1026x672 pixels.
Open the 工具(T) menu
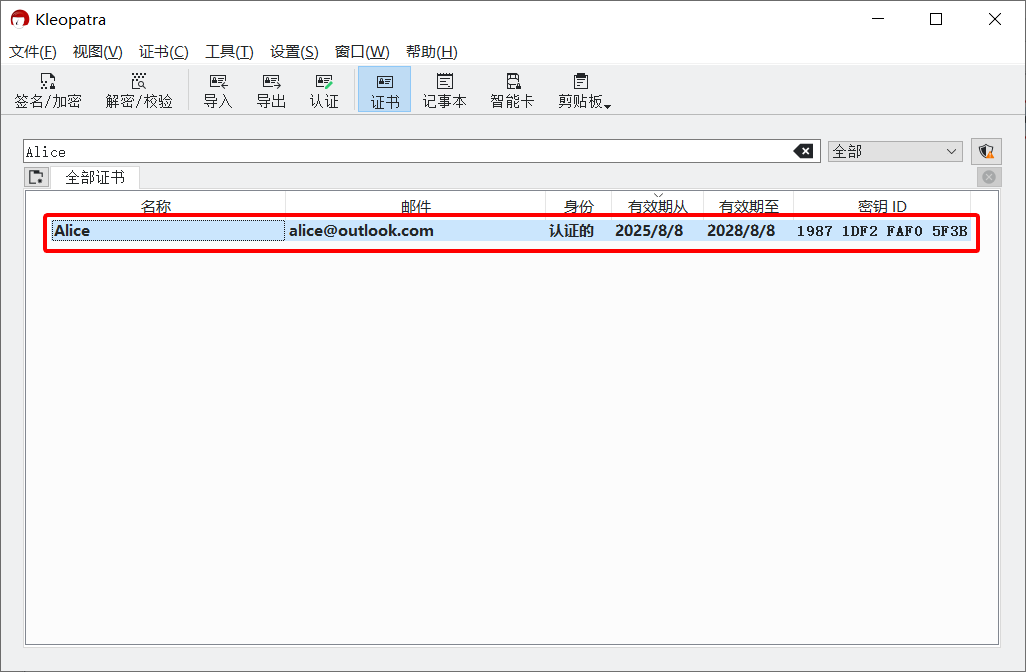click(x=229, y=52)
